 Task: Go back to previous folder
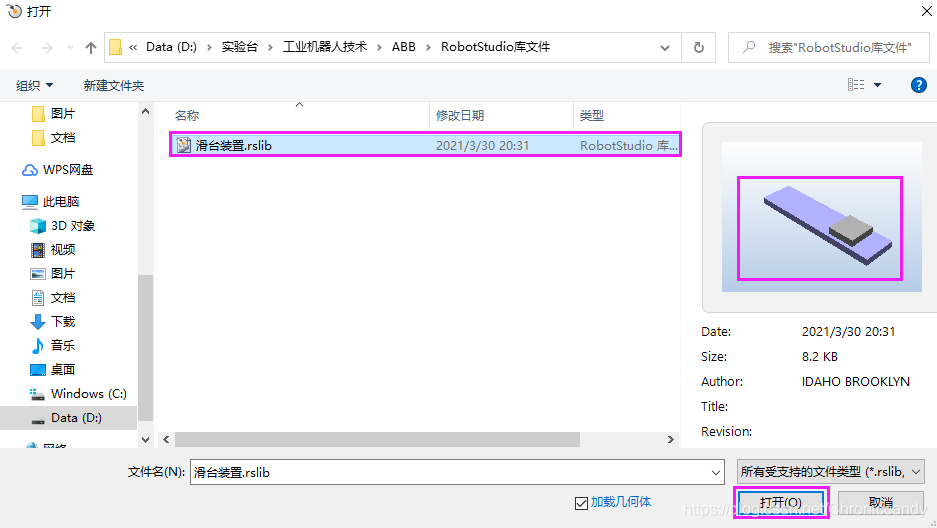[17, 48]
